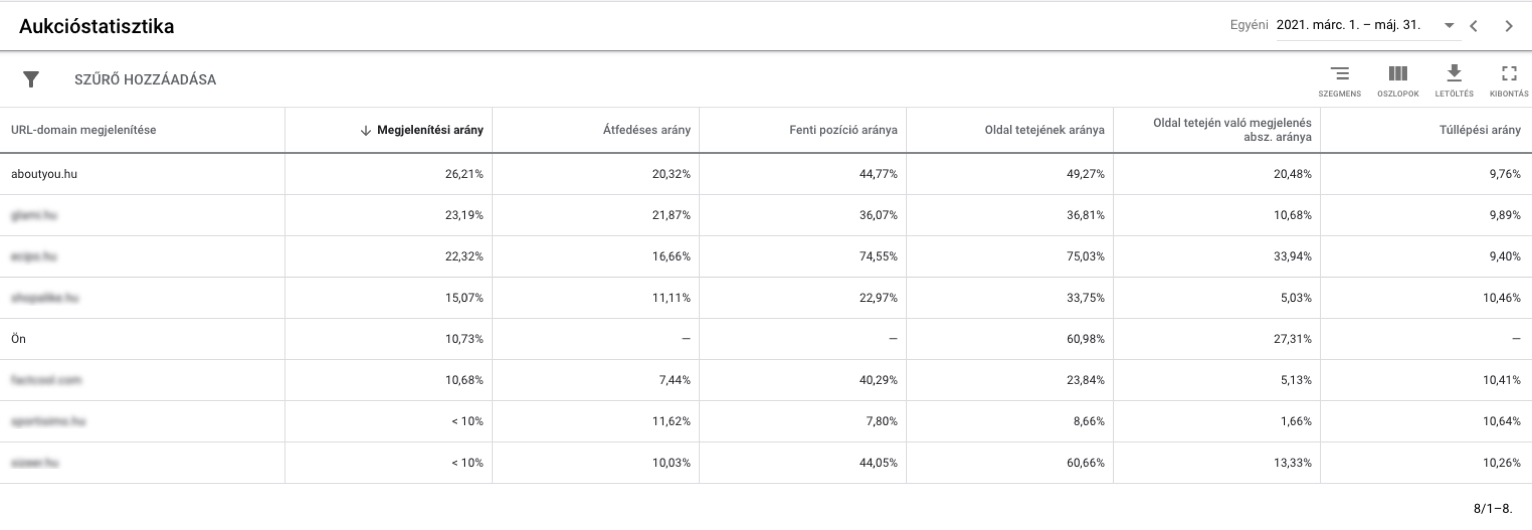Click Szűrő hozzáadása to add a filter
The width and height of the screenshot is (1532, 530).
pos(145,80)
